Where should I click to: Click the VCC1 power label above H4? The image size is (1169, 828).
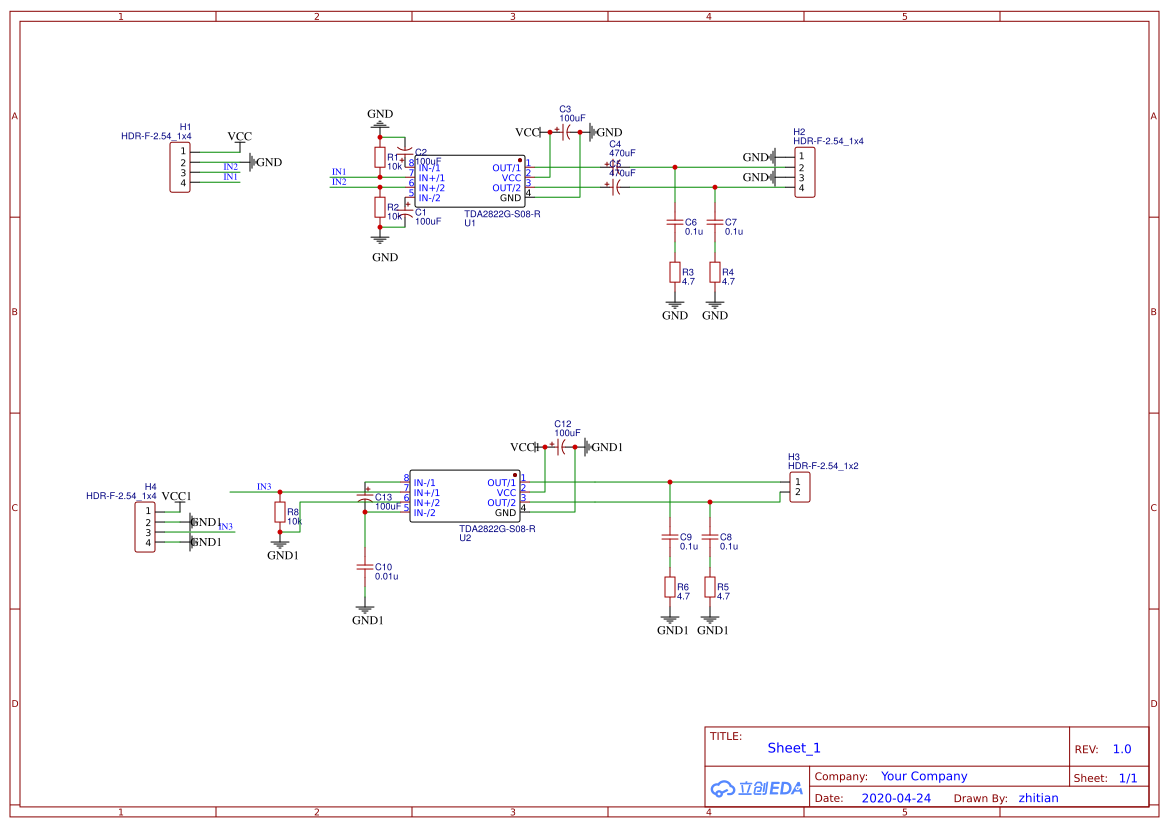177,496
